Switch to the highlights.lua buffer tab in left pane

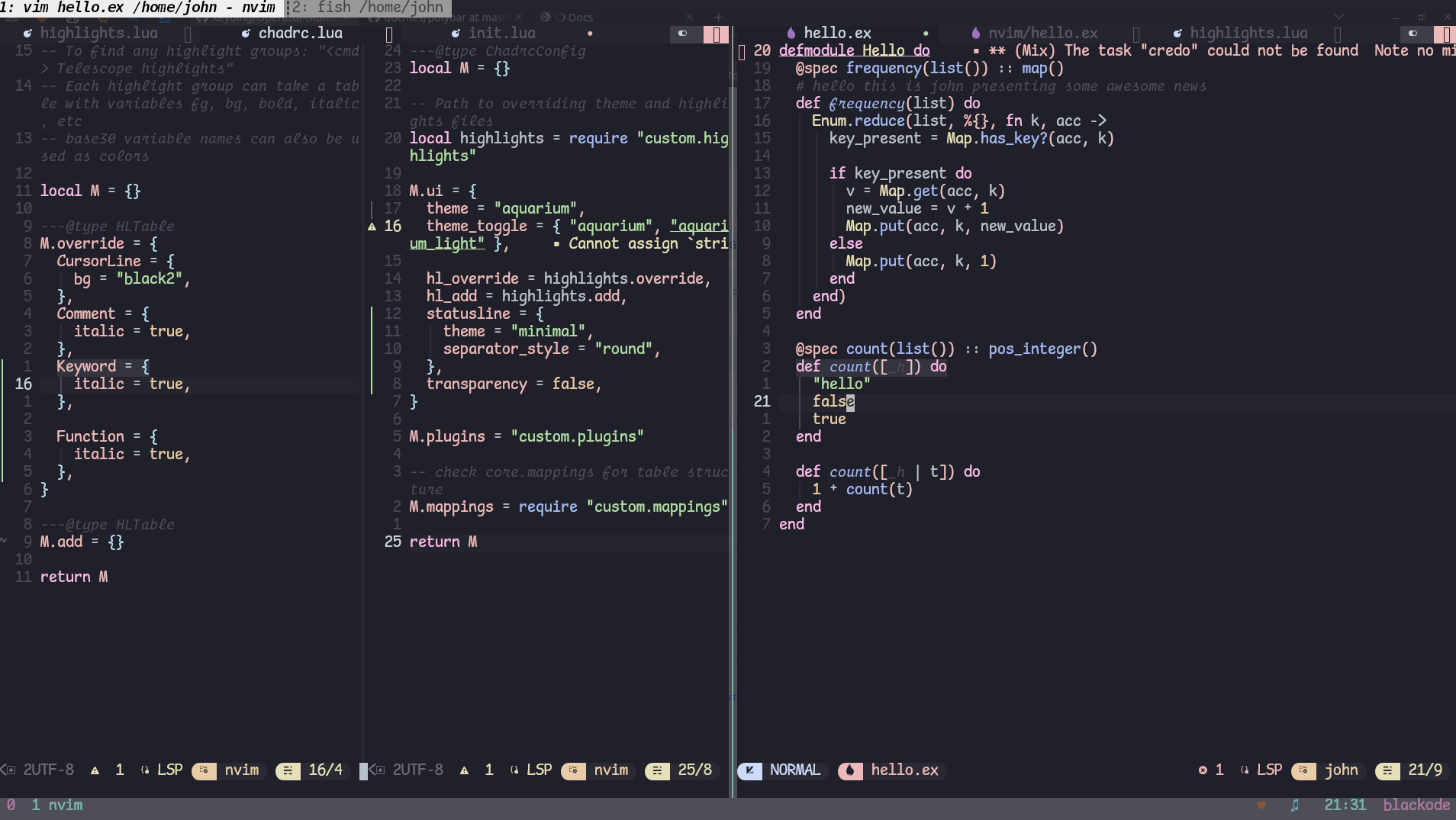click(x=99, y=33)
